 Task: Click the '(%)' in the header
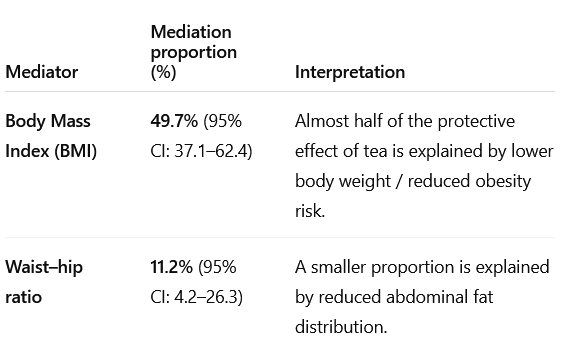[163, 73]
